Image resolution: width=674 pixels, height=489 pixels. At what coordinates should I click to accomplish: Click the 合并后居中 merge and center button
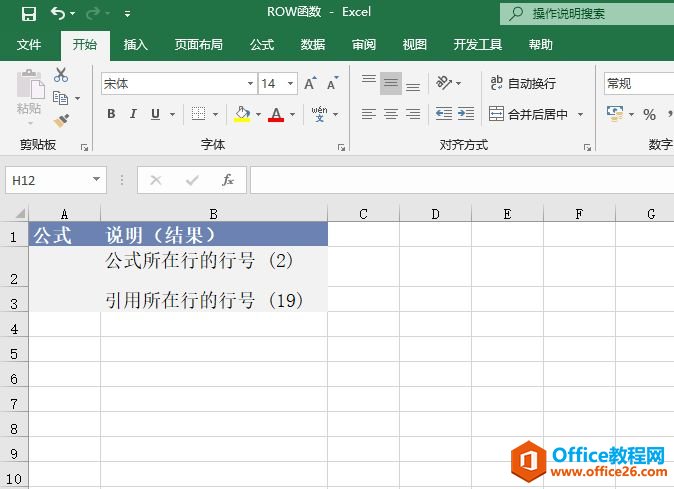coord(528,114)
